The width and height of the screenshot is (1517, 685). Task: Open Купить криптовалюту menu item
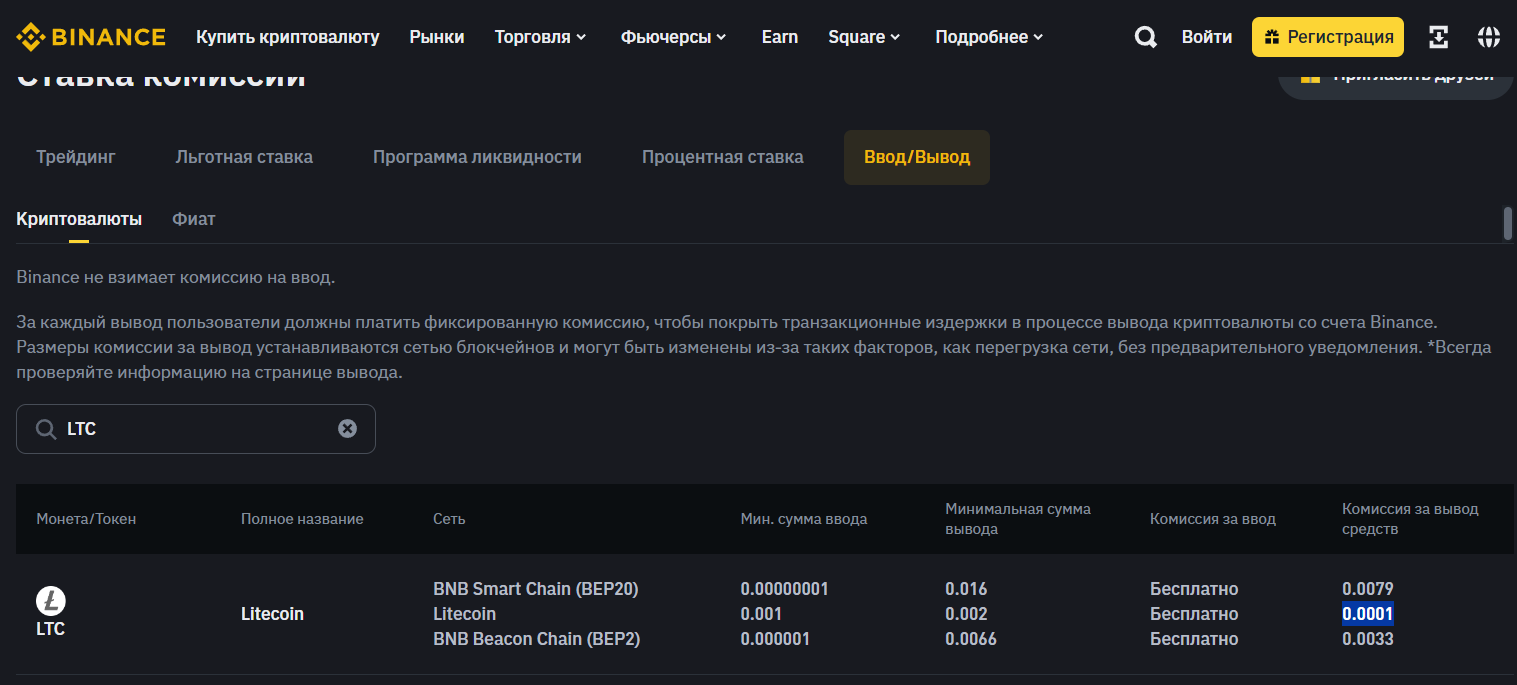288,37
